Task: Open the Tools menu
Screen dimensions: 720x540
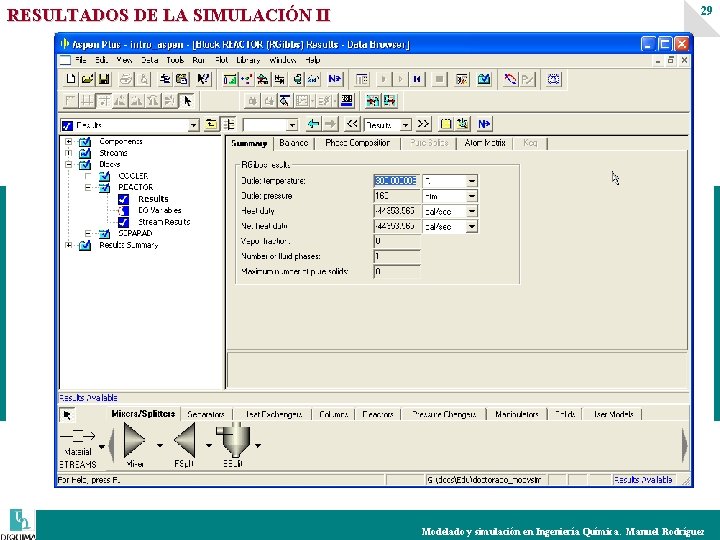Action: (175, 60)
